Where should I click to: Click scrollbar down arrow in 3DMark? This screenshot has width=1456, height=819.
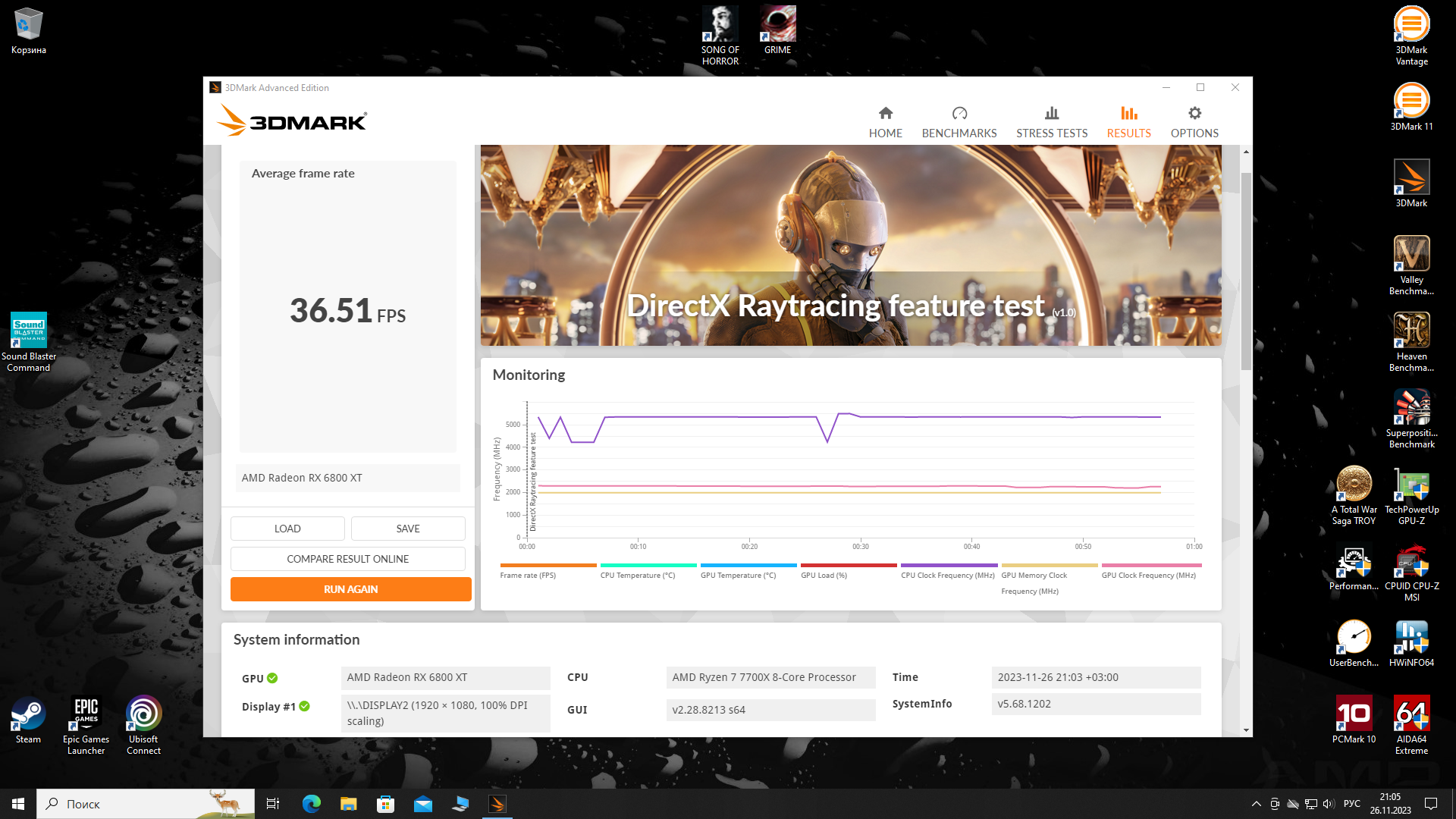coord(1246,730)
